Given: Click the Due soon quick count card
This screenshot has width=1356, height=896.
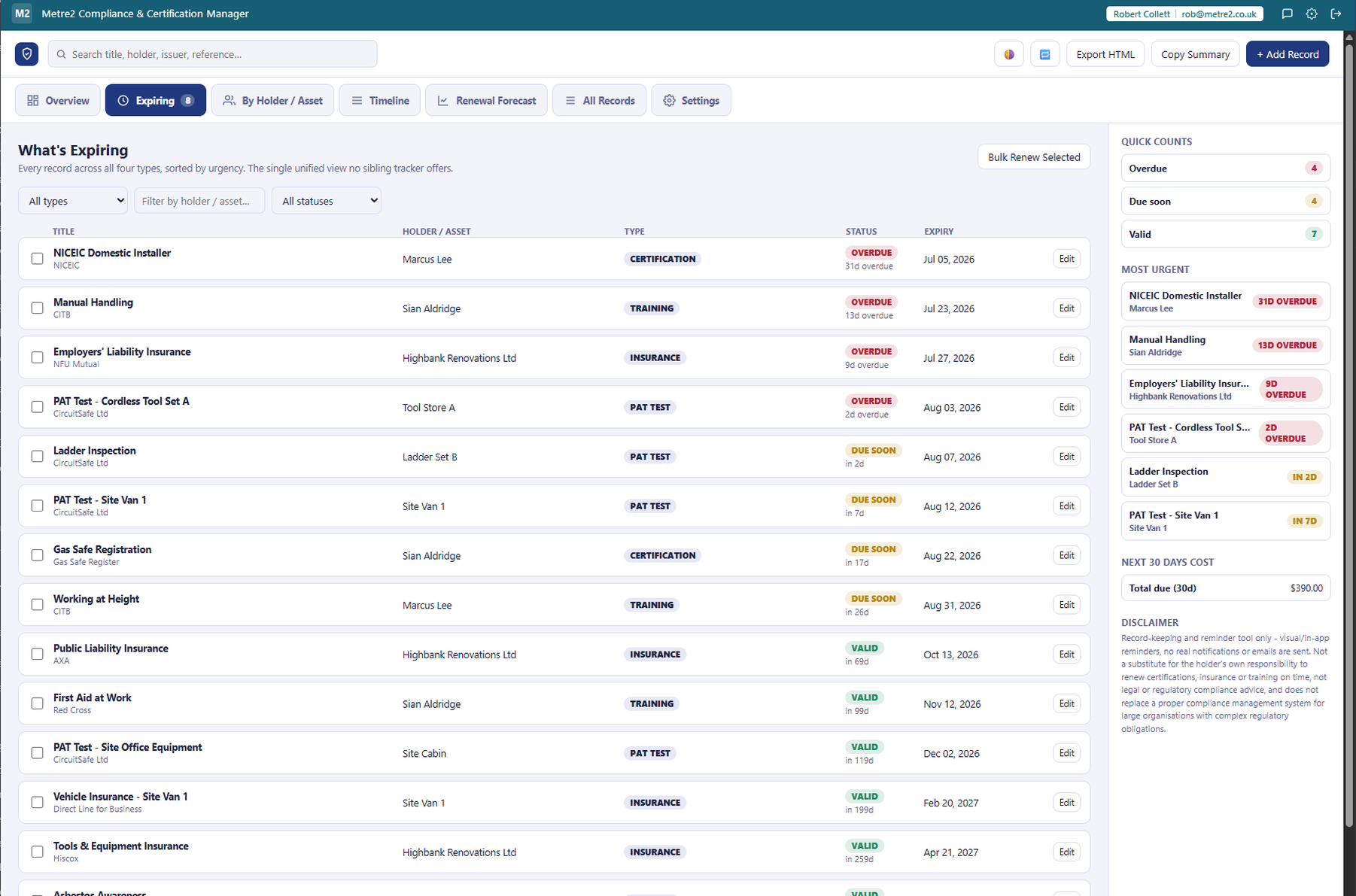Looking at the screenshot, I should (1226, 201).
